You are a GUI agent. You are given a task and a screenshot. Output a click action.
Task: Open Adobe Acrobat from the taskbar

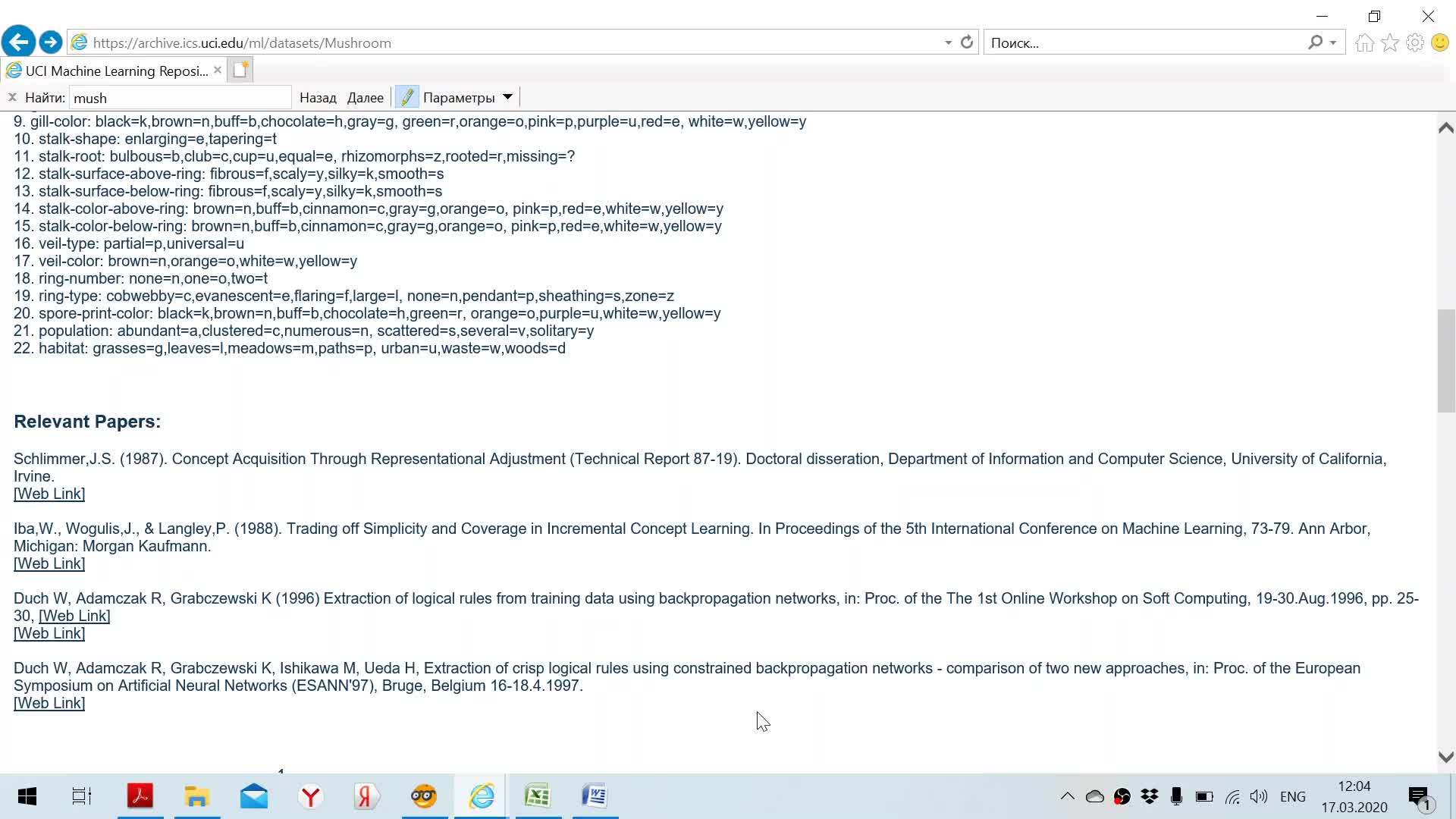[x=140, y=796]
